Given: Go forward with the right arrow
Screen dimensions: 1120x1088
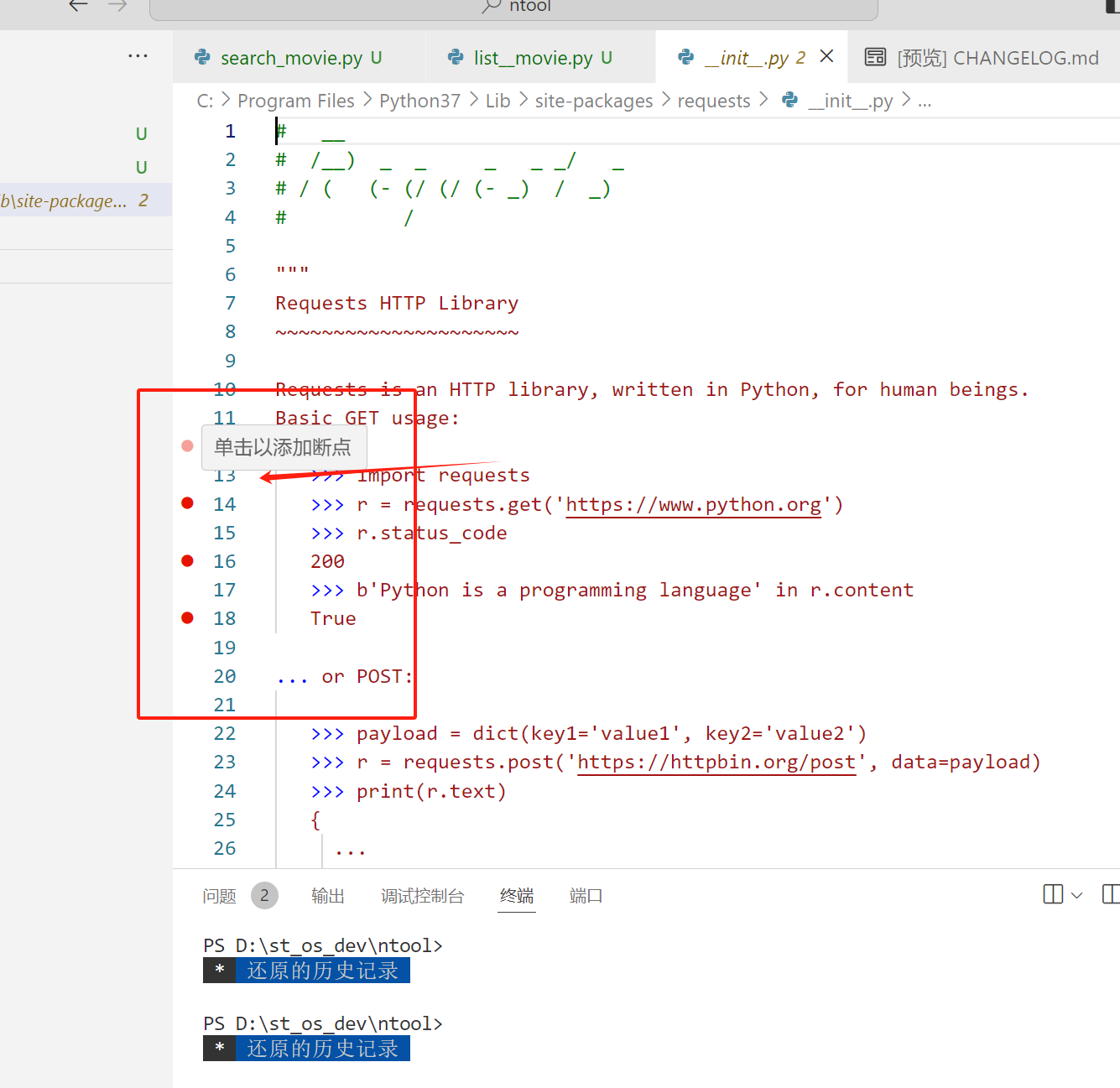Looking at the screenshot, I should 117,6.
